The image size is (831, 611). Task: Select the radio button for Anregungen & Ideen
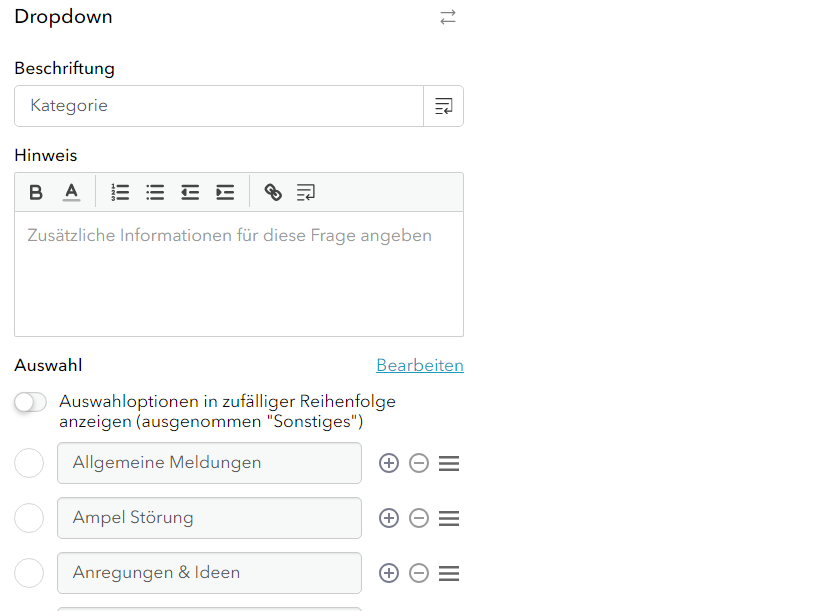tap(29, 573)
